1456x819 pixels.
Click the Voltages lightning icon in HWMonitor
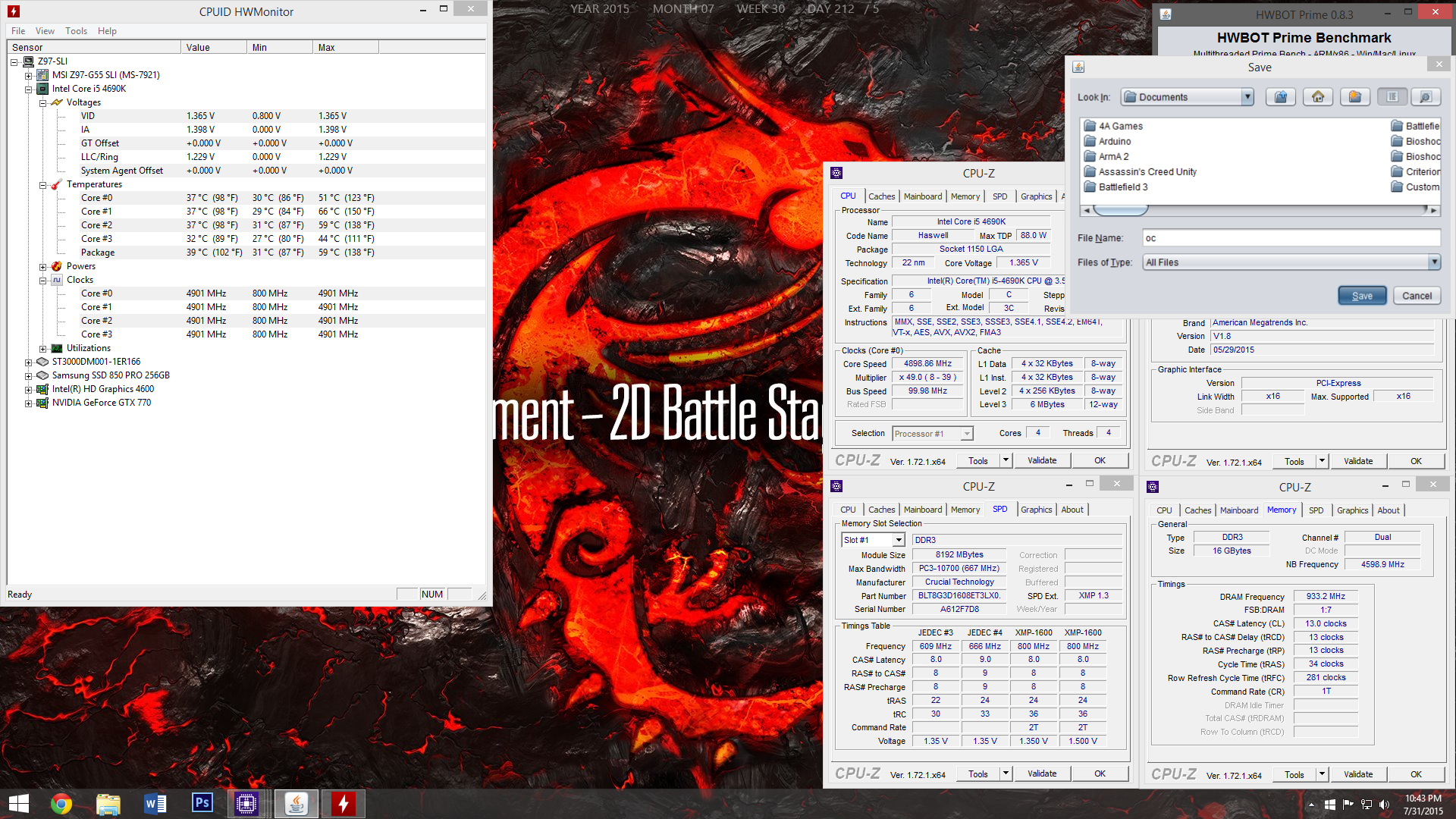[x=57, y=102]
